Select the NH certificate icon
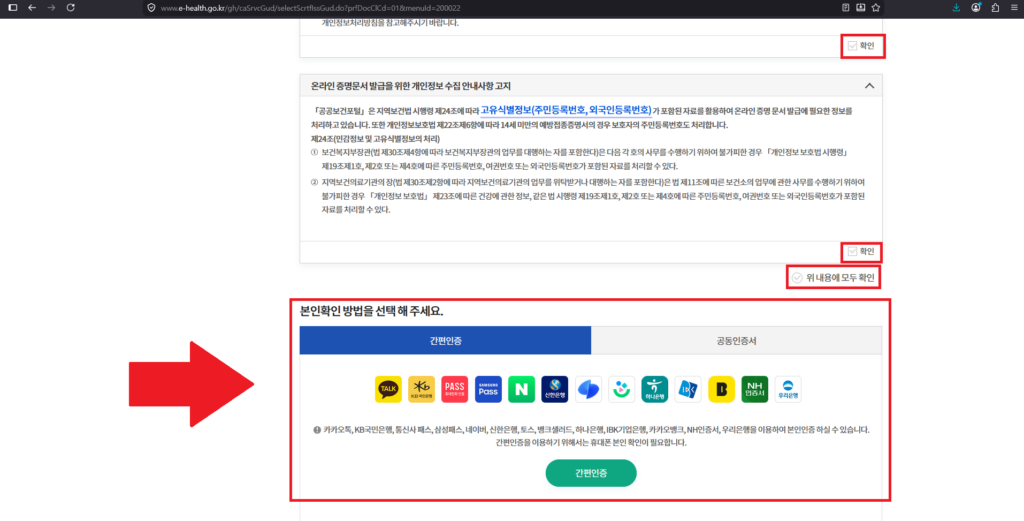Image resolution: width=1024 pixels, height=521 pixels. [x=754, y=389]
